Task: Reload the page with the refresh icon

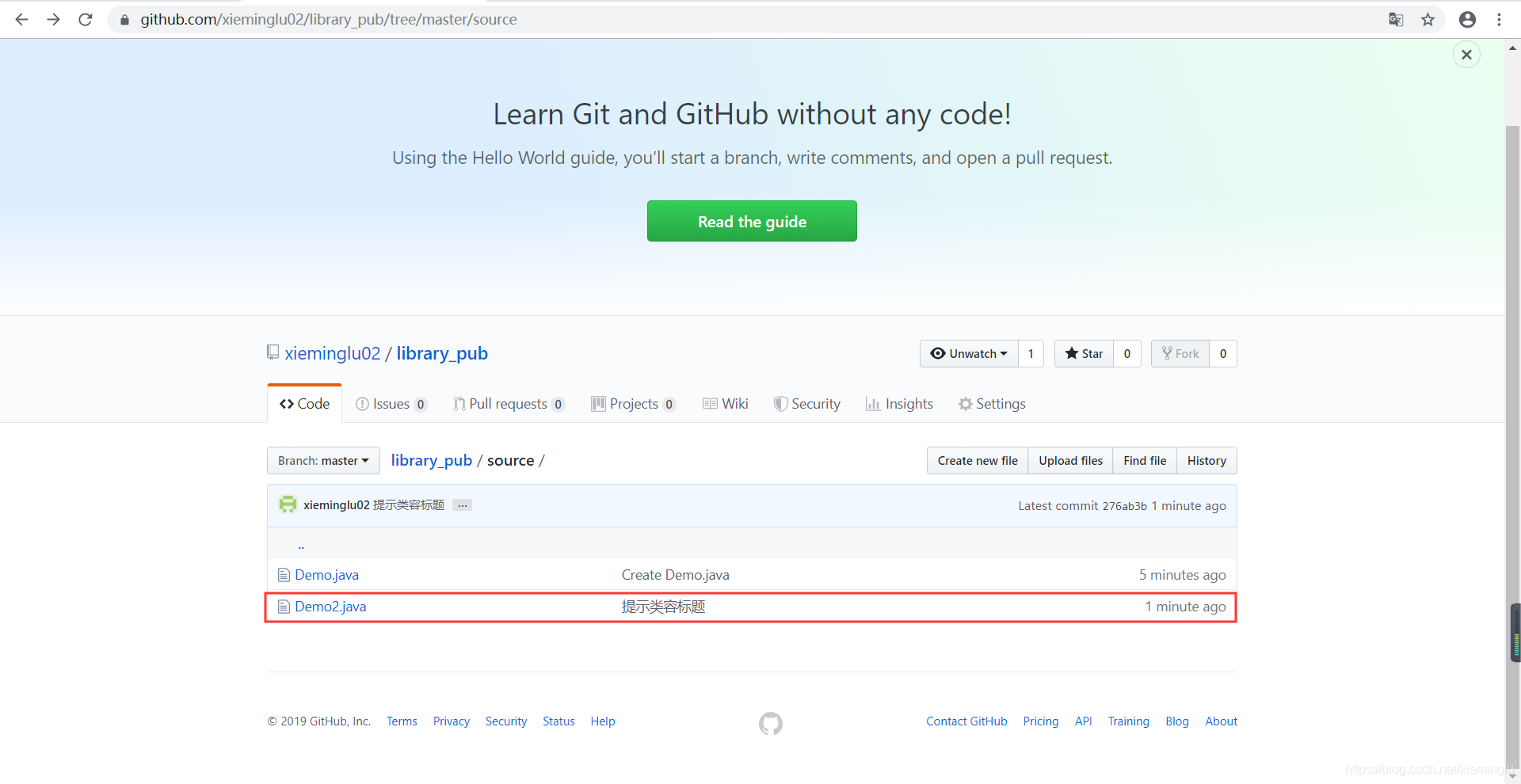Action: click(86, 20)
